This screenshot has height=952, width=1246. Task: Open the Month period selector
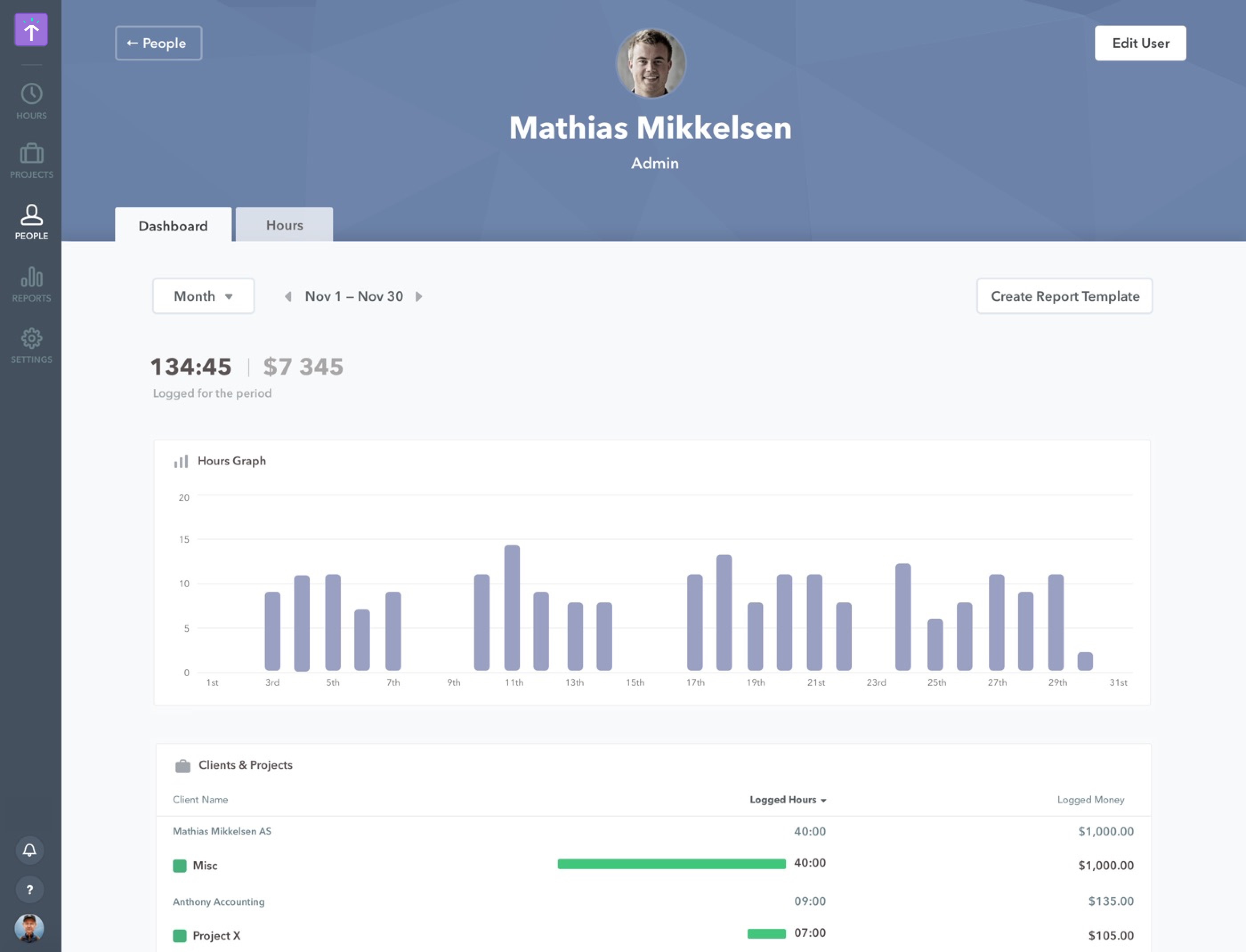click(203, 296)
